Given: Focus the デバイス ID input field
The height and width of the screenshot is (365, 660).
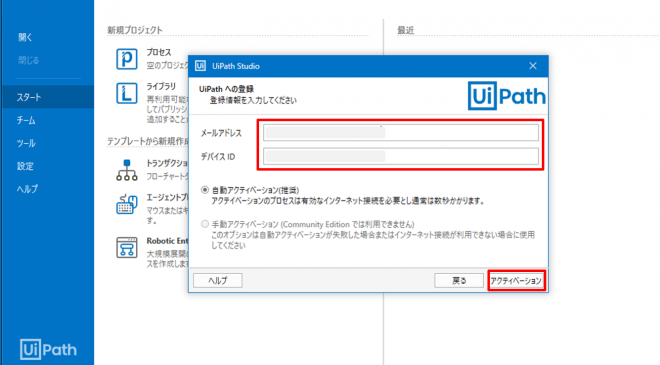Looking at the screenshot, I should [401, 156].
